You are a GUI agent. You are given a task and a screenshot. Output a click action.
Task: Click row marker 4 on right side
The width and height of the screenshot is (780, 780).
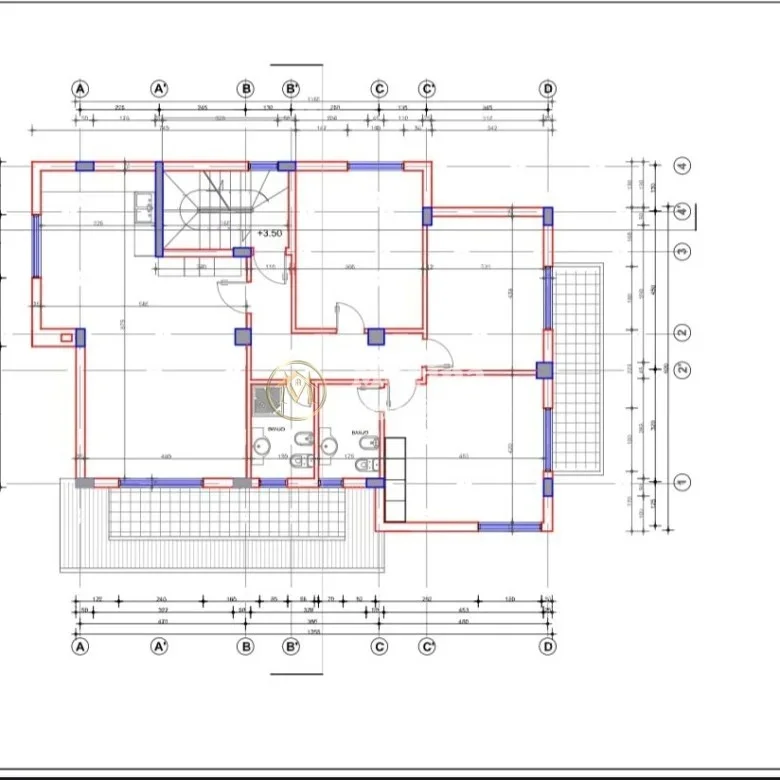[682, 166]
